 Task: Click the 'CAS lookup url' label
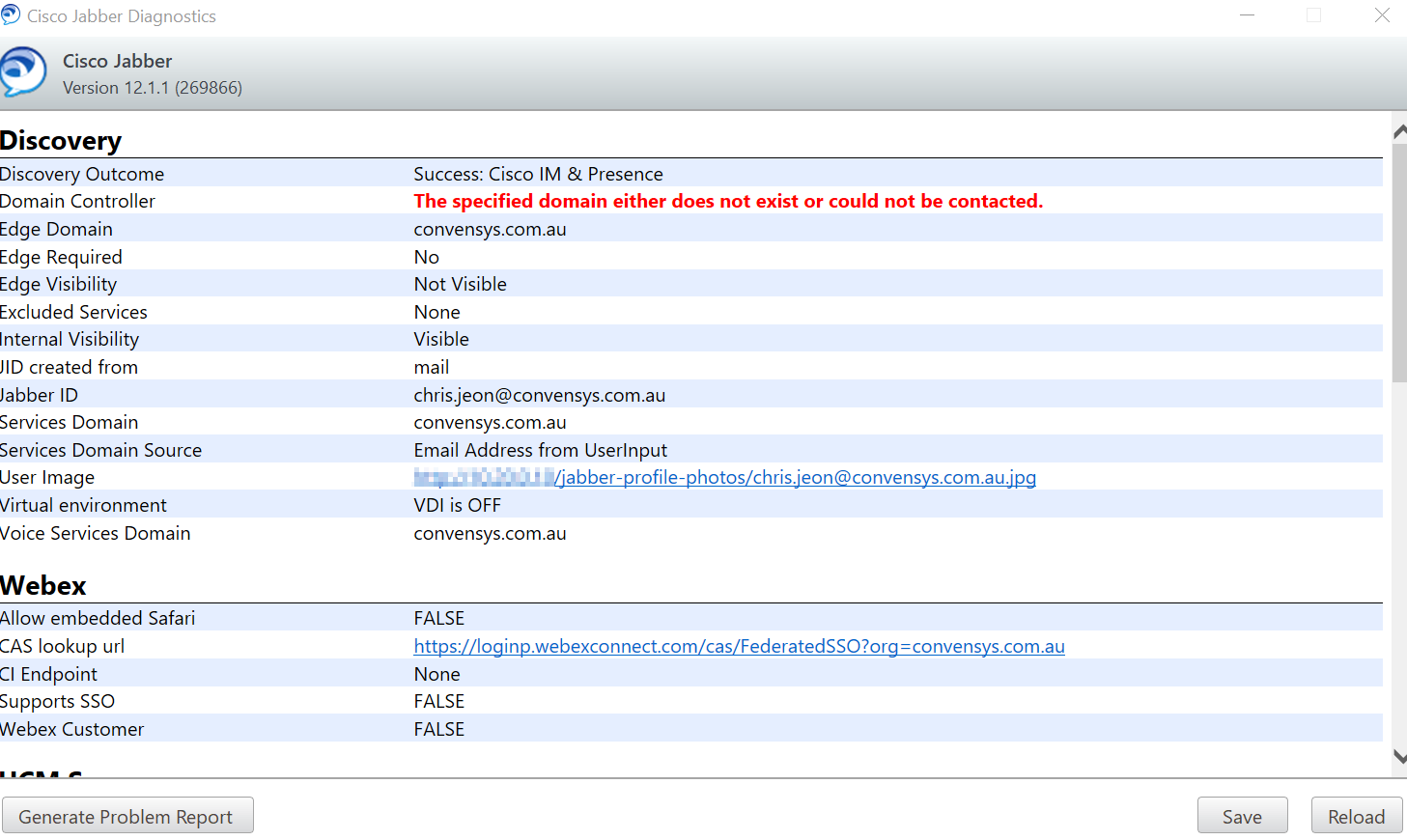click(x=62, y=646)
